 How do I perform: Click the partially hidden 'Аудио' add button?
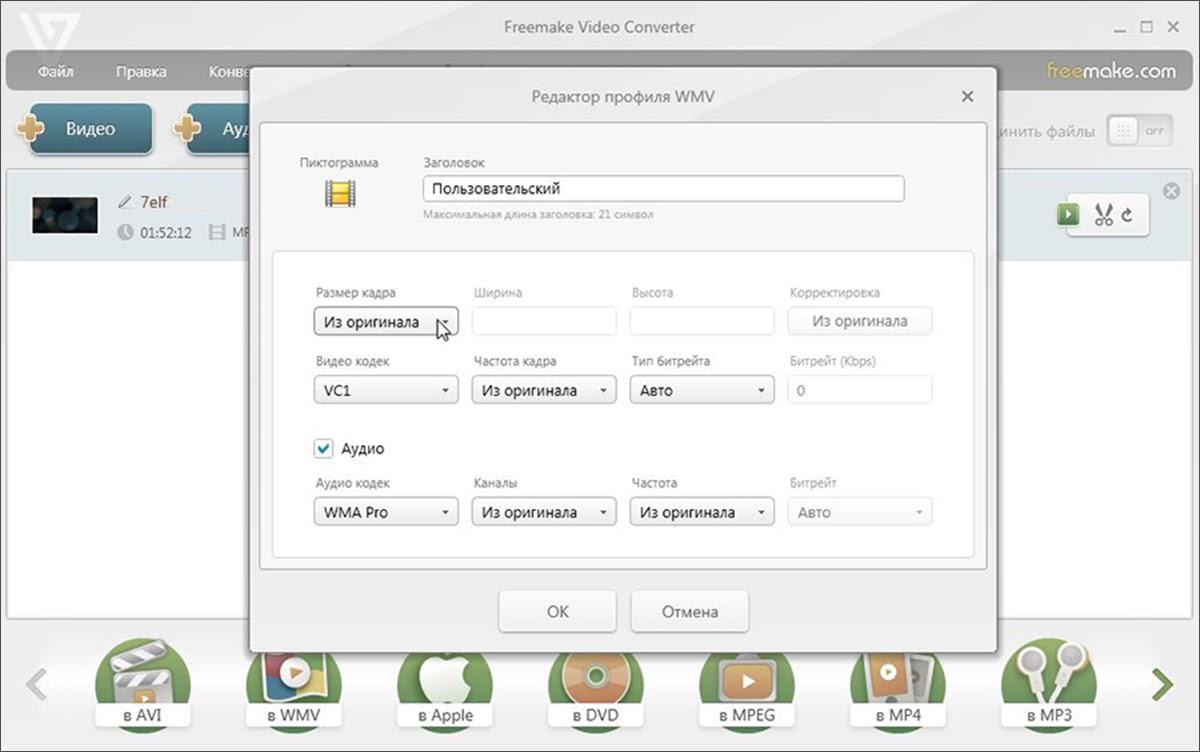(x=211, y=128)
